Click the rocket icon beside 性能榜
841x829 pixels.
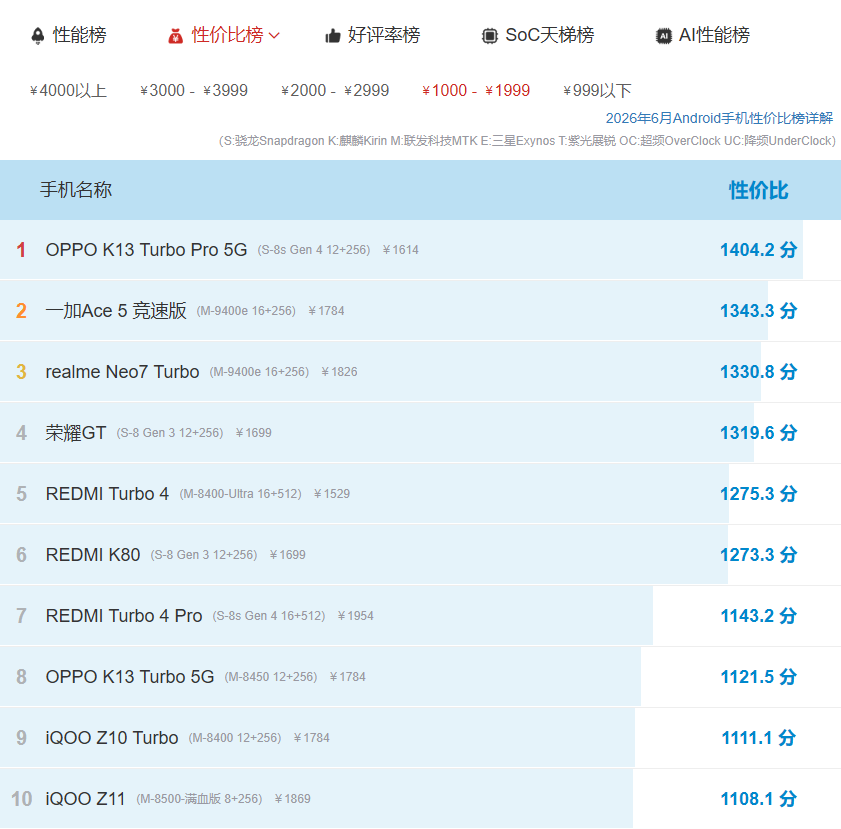(x=38, y=35)
